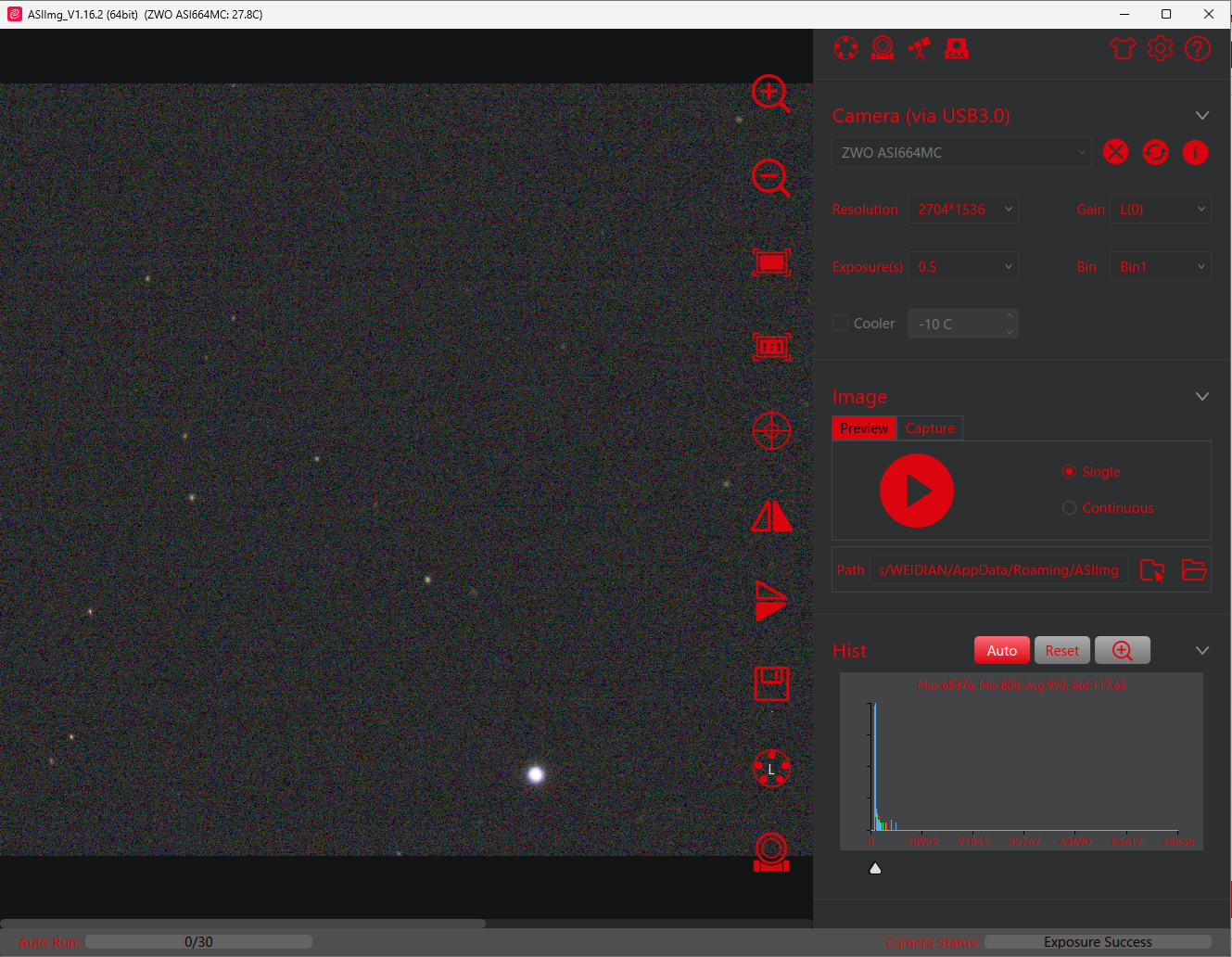Click the Auto histogram button
1232x957 pixels.
1001,651
